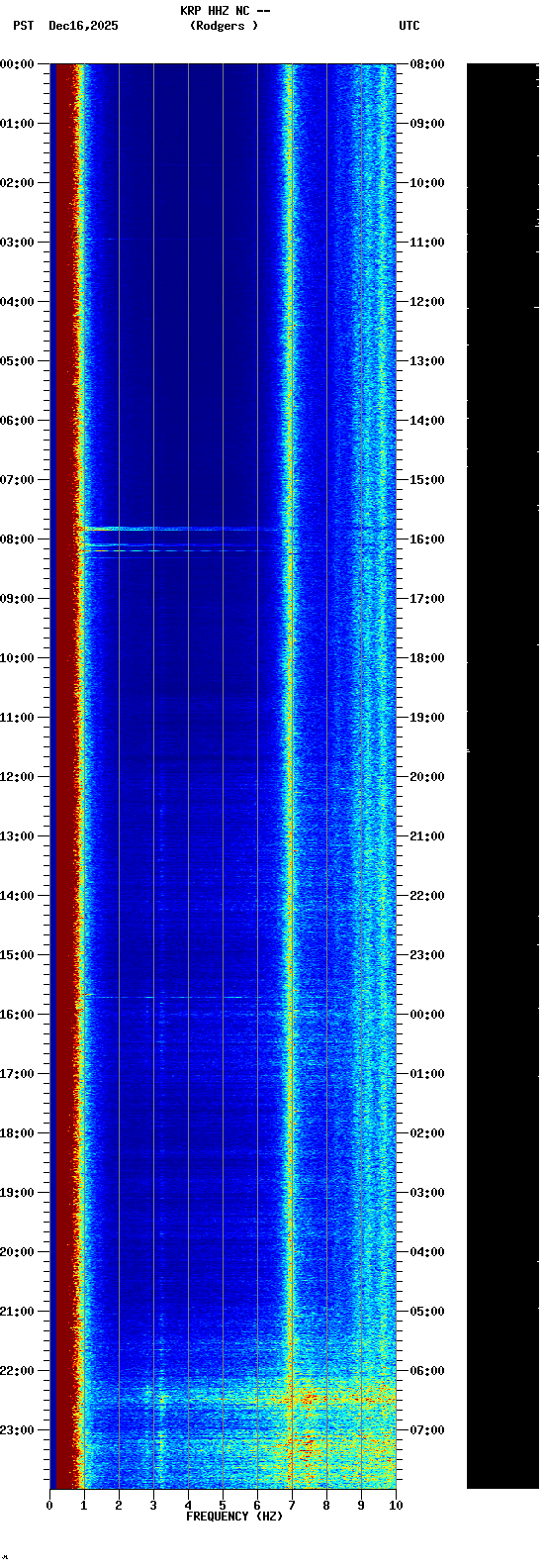Click the 2 tick on the frequency axis
Screen dimensions: 546x1568
point(119,1506)
